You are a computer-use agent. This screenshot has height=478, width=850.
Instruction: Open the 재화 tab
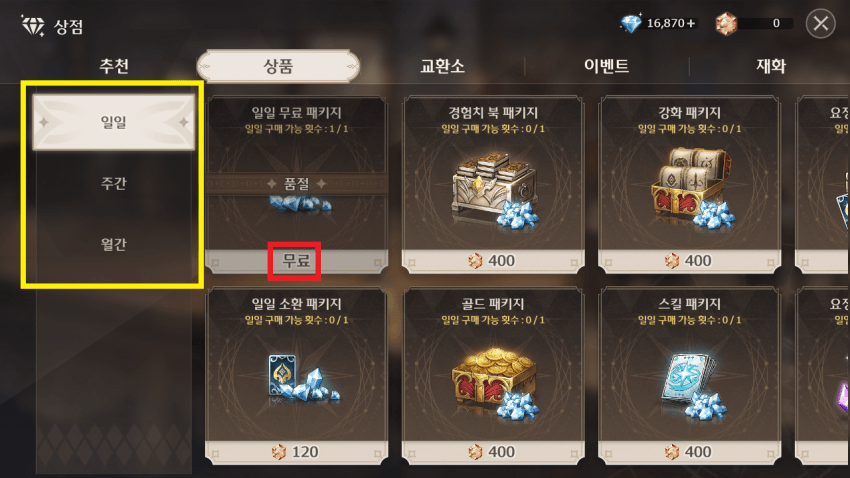point(771,66)
